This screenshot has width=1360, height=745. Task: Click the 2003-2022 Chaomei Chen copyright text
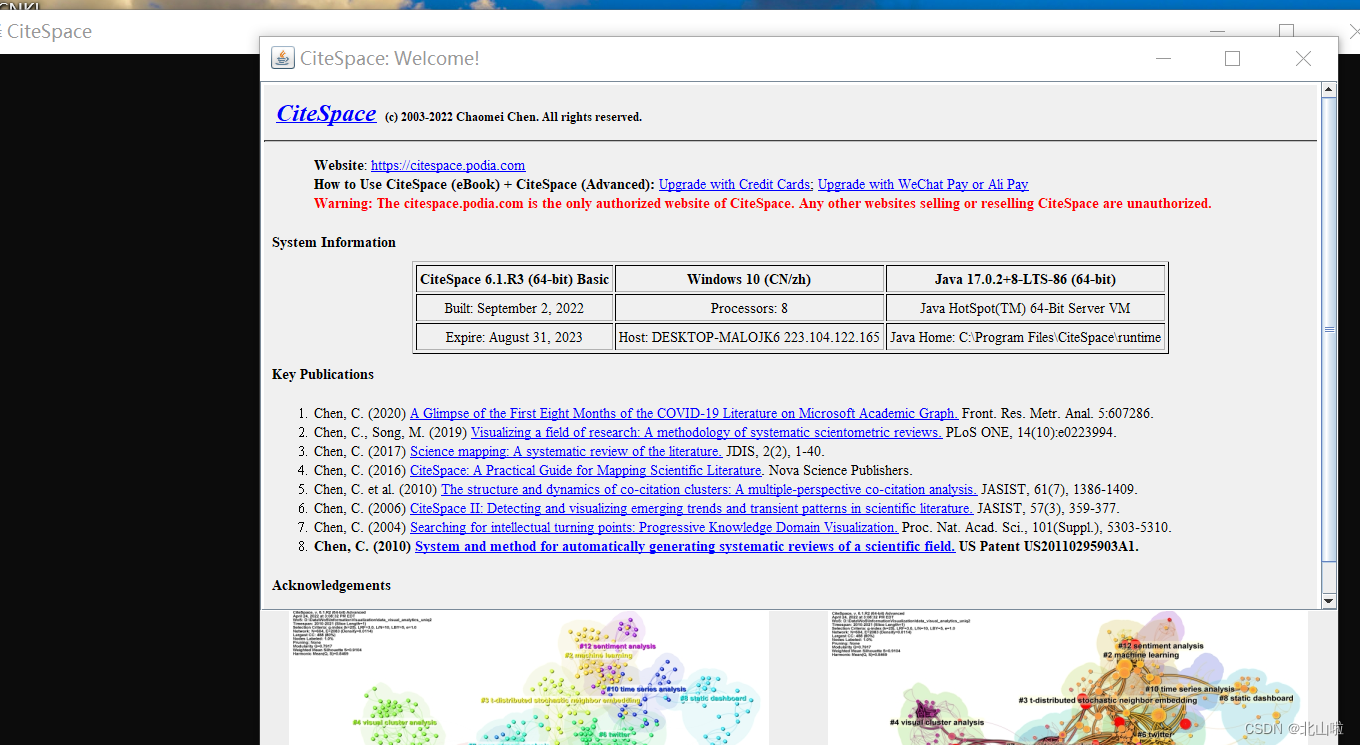(x=513, y=117)
